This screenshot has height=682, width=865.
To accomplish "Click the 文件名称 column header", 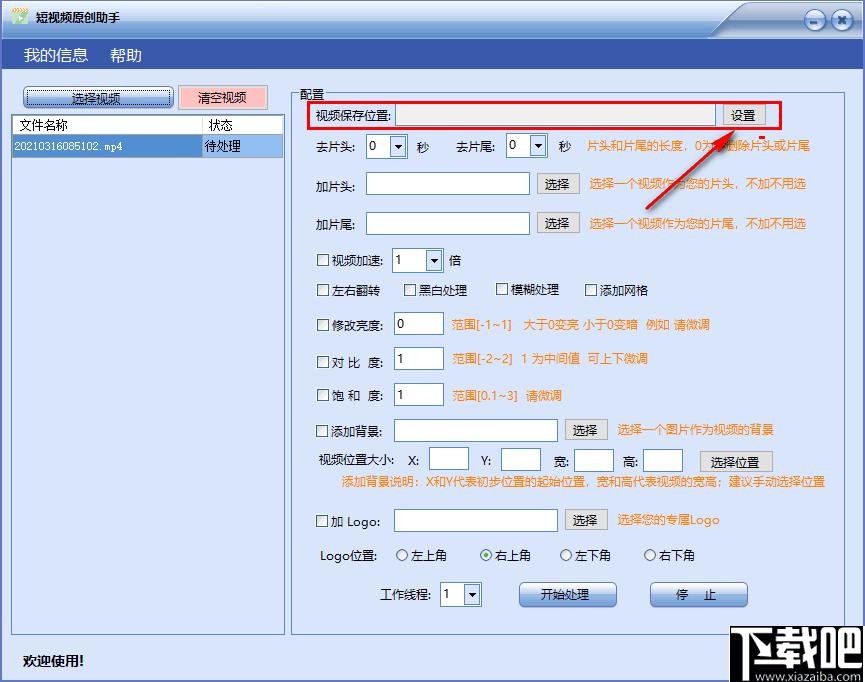I will (x=107, y=125).
